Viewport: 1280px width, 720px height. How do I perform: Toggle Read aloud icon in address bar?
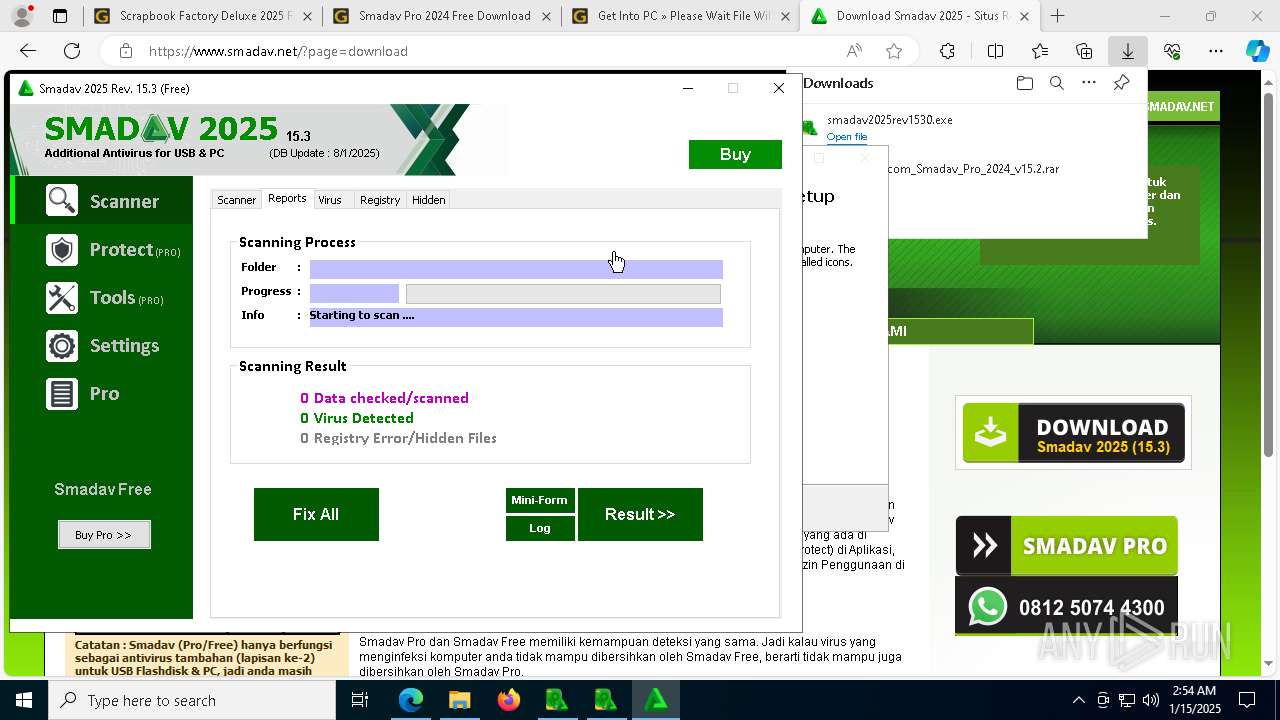pos(854,51)
